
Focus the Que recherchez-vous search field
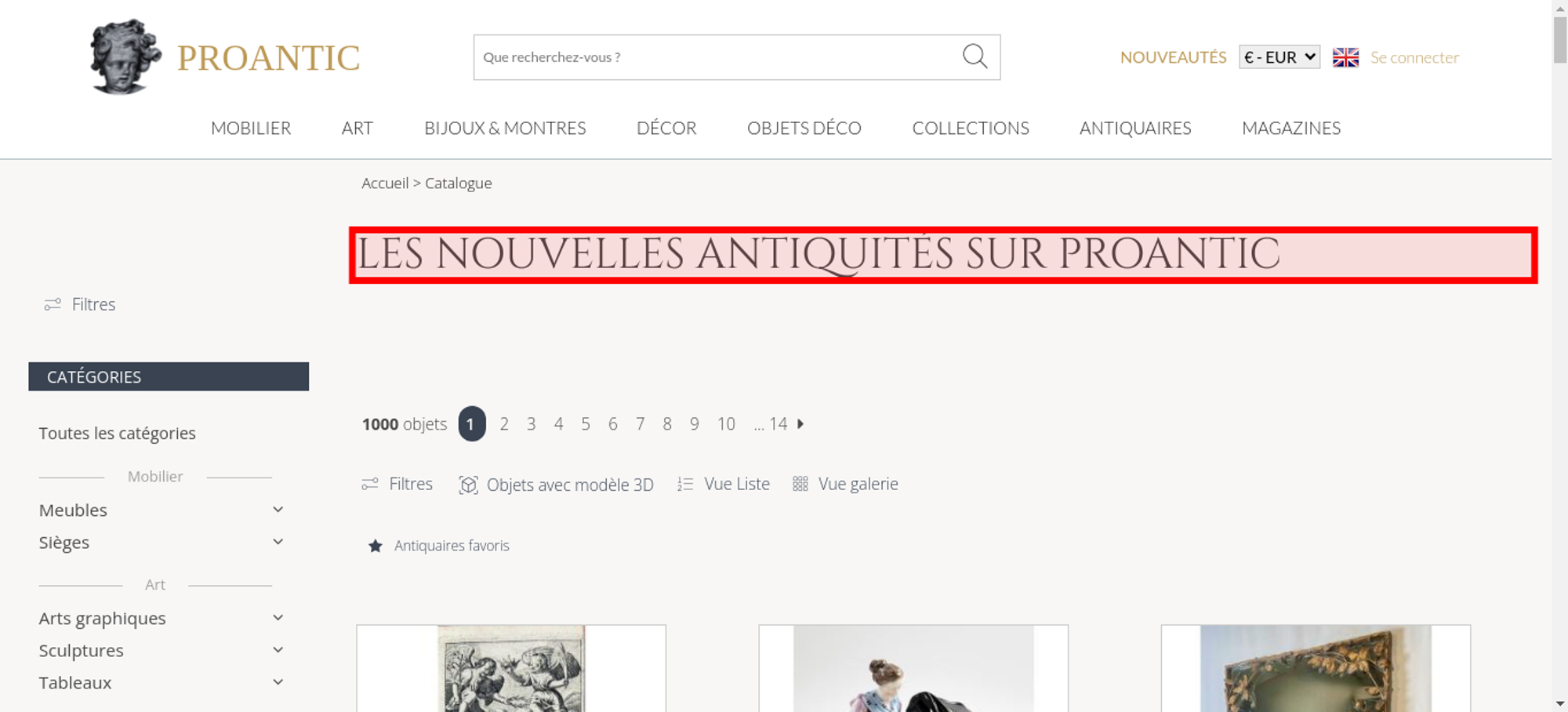click(717, 57)
